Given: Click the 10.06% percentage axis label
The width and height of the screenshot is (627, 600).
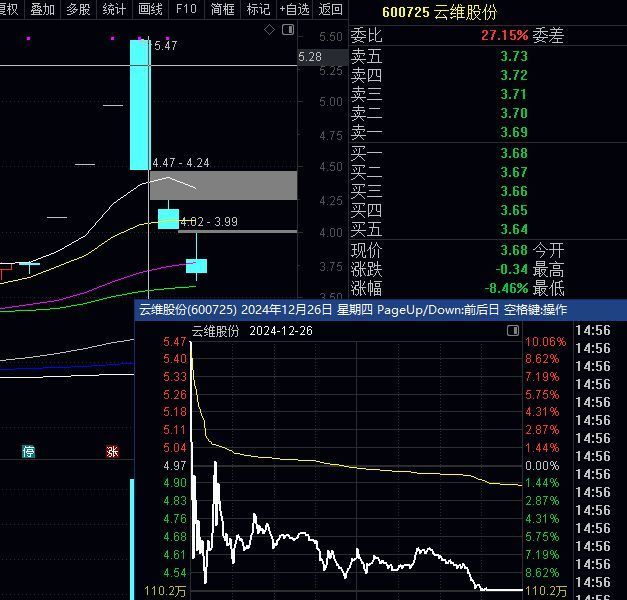Looking at the screenshot, I should [545, 342].
